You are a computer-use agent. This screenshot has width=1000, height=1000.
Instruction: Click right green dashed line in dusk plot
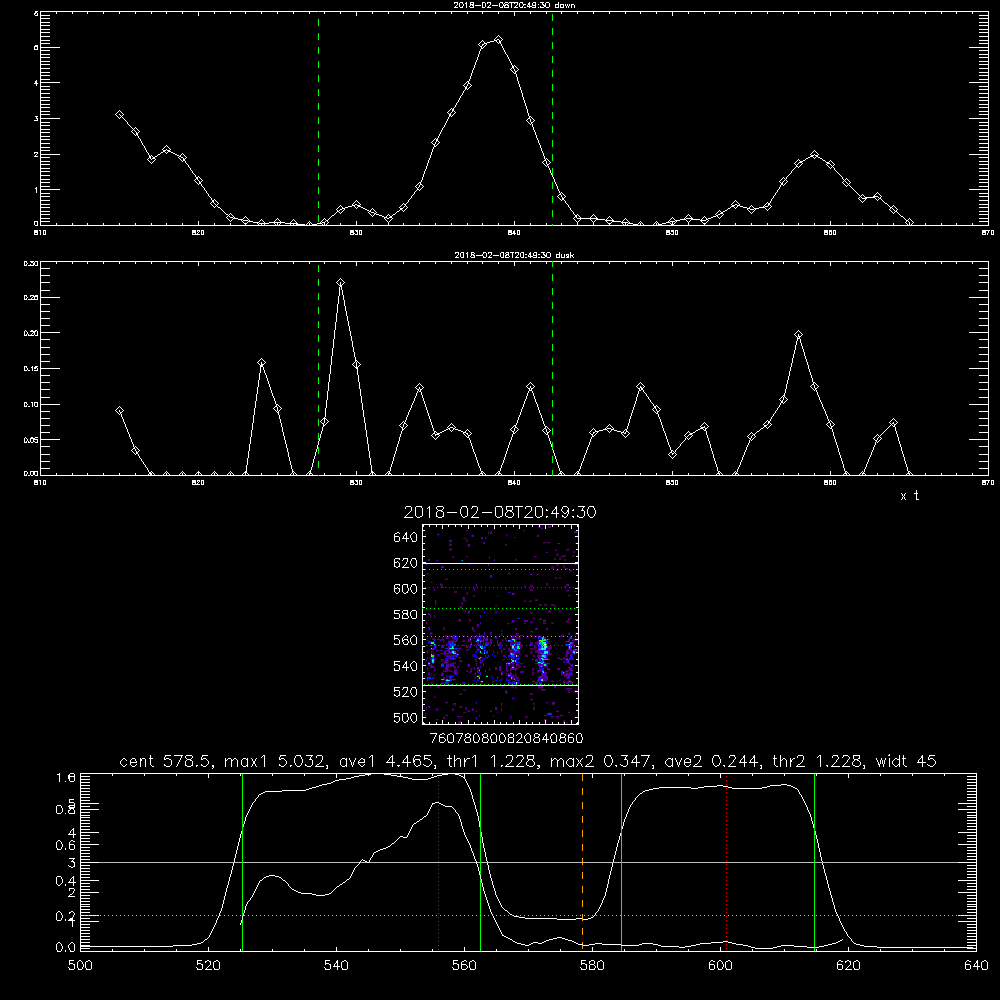552,369
